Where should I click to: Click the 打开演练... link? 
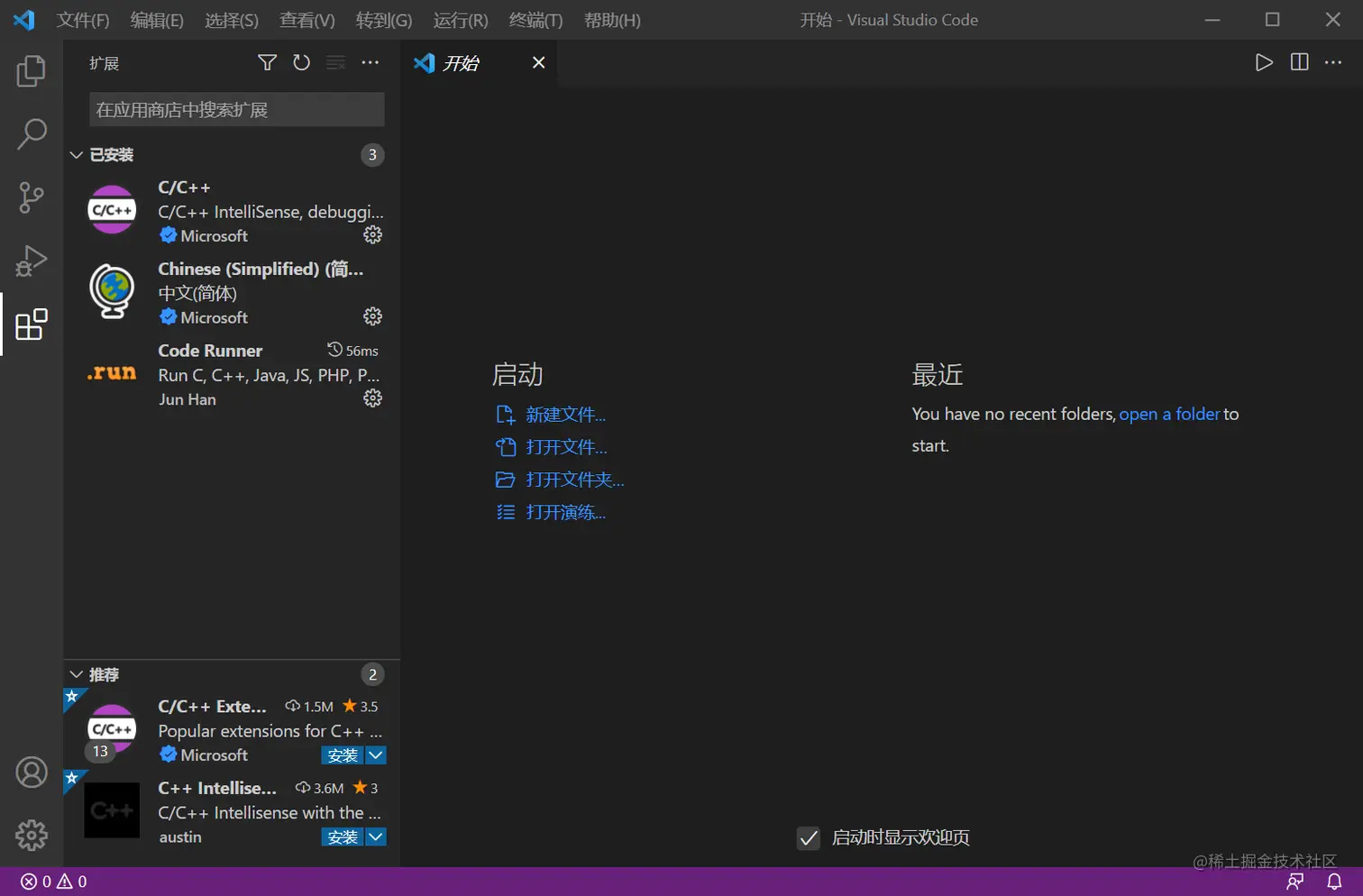point(565,512)
